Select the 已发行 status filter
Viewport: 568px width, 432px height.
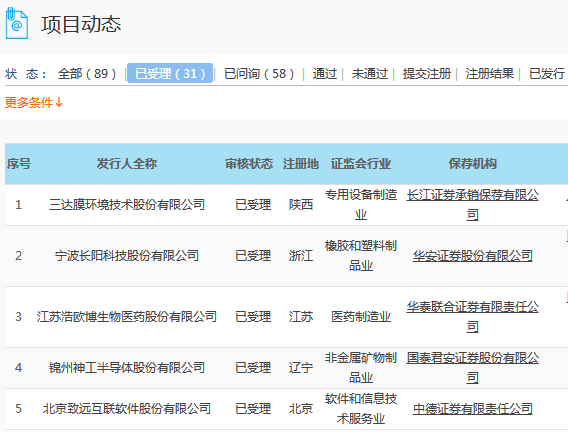coord(547,74)
